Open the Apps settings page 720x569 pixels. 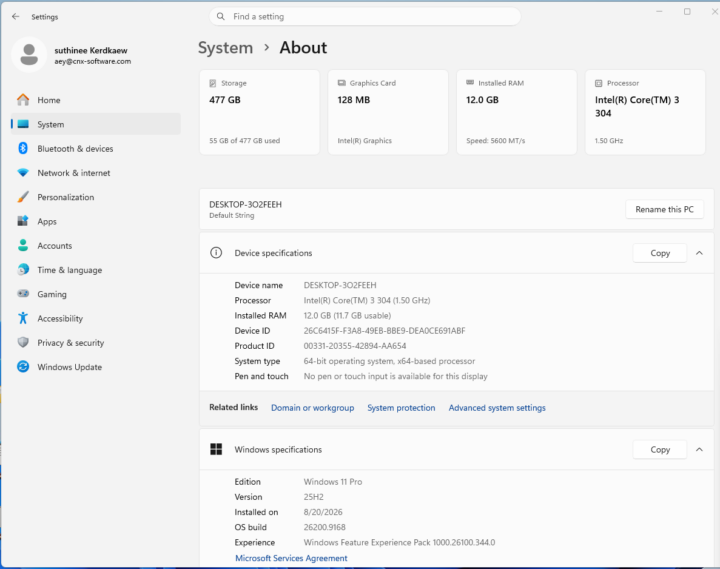coord(96,221)
